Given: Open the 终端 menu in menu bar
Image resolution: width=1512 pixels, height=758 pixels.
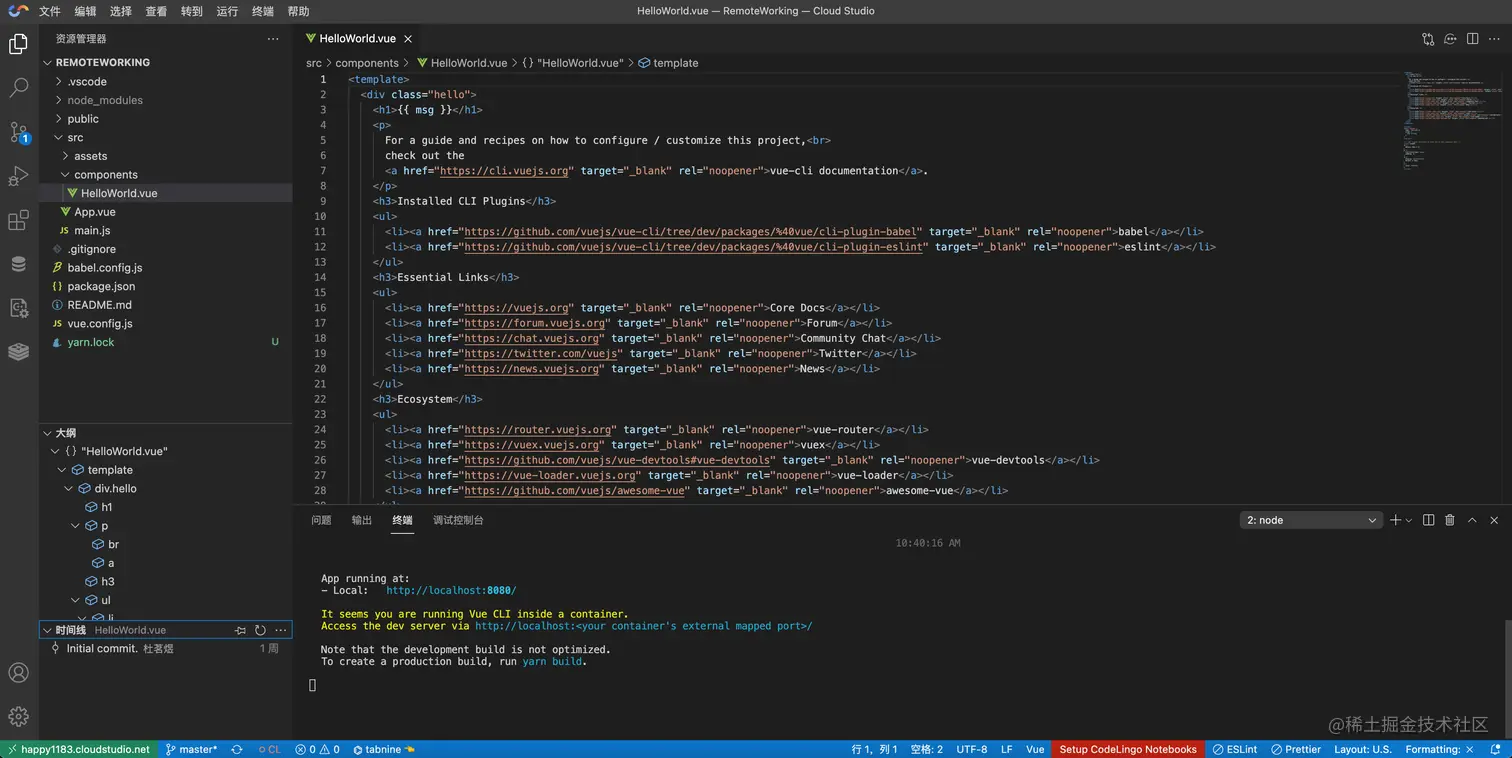Looking at the screenshot, I should (x=263, y=11).
